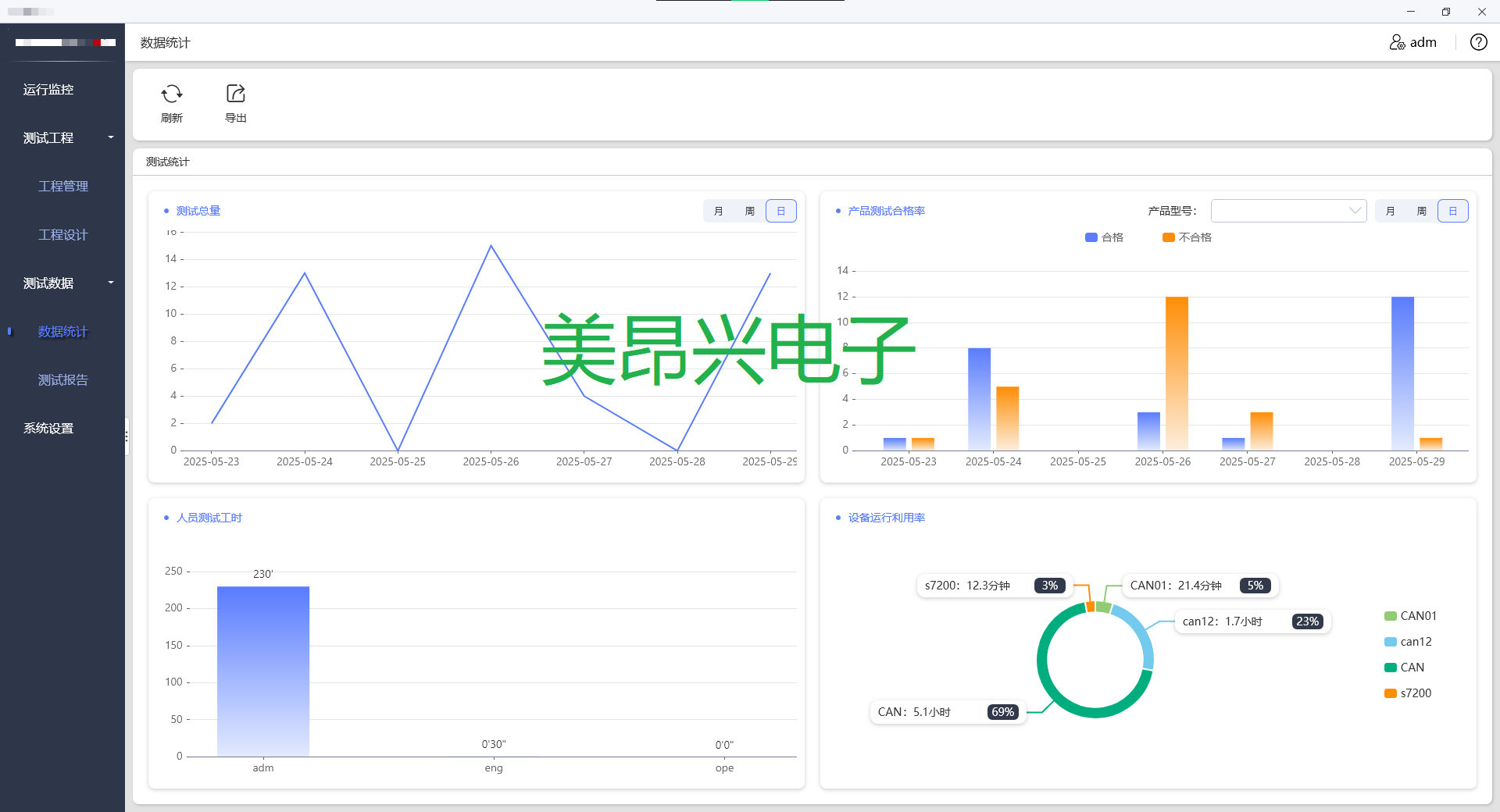Select 日 view on 产品测试合格率 chart
1500x812 pixels.
click(x=1452, y=211)
